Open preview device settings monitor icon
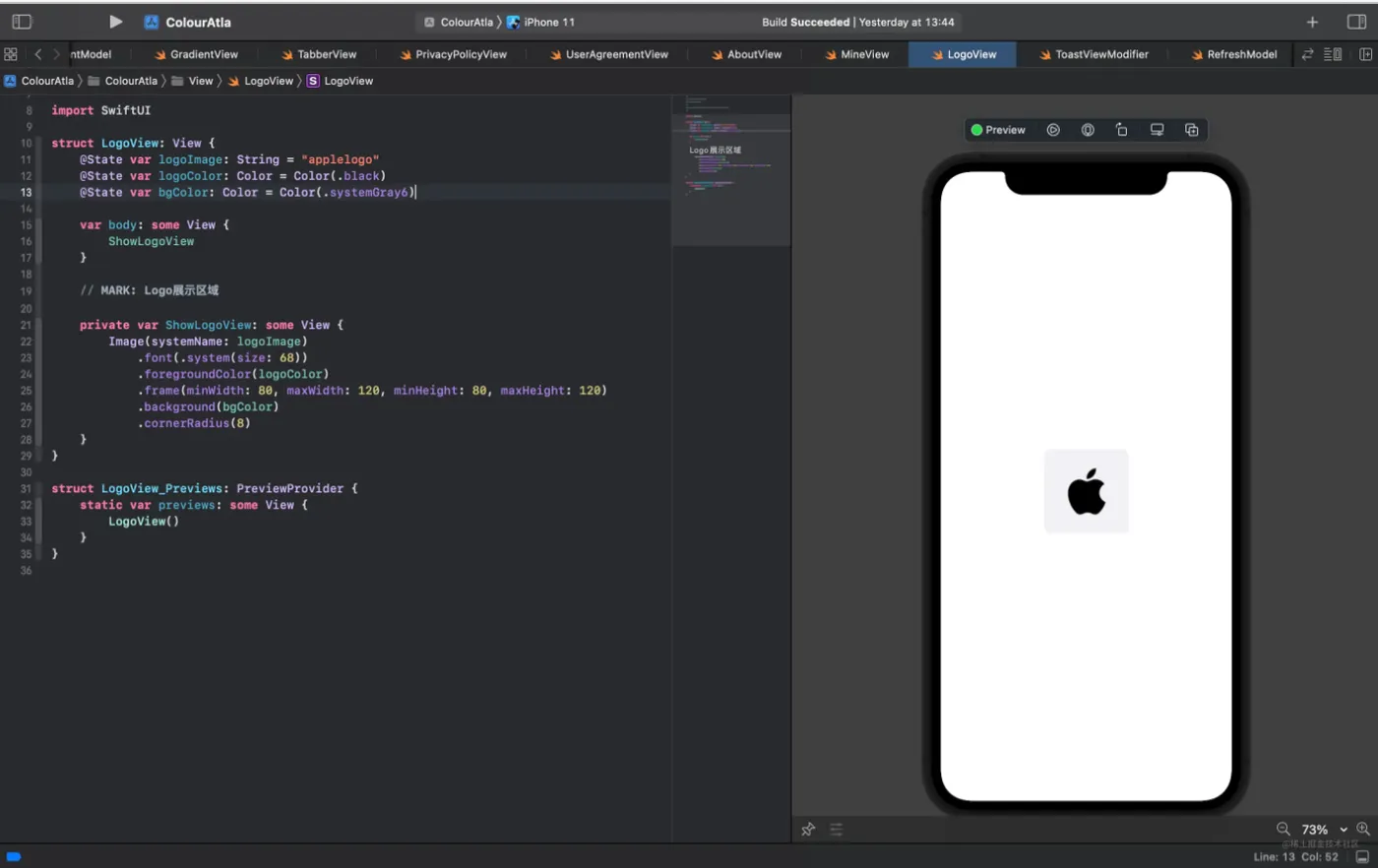The height and width of the screenshot is (868, 1378). (x=1158, y=130)
